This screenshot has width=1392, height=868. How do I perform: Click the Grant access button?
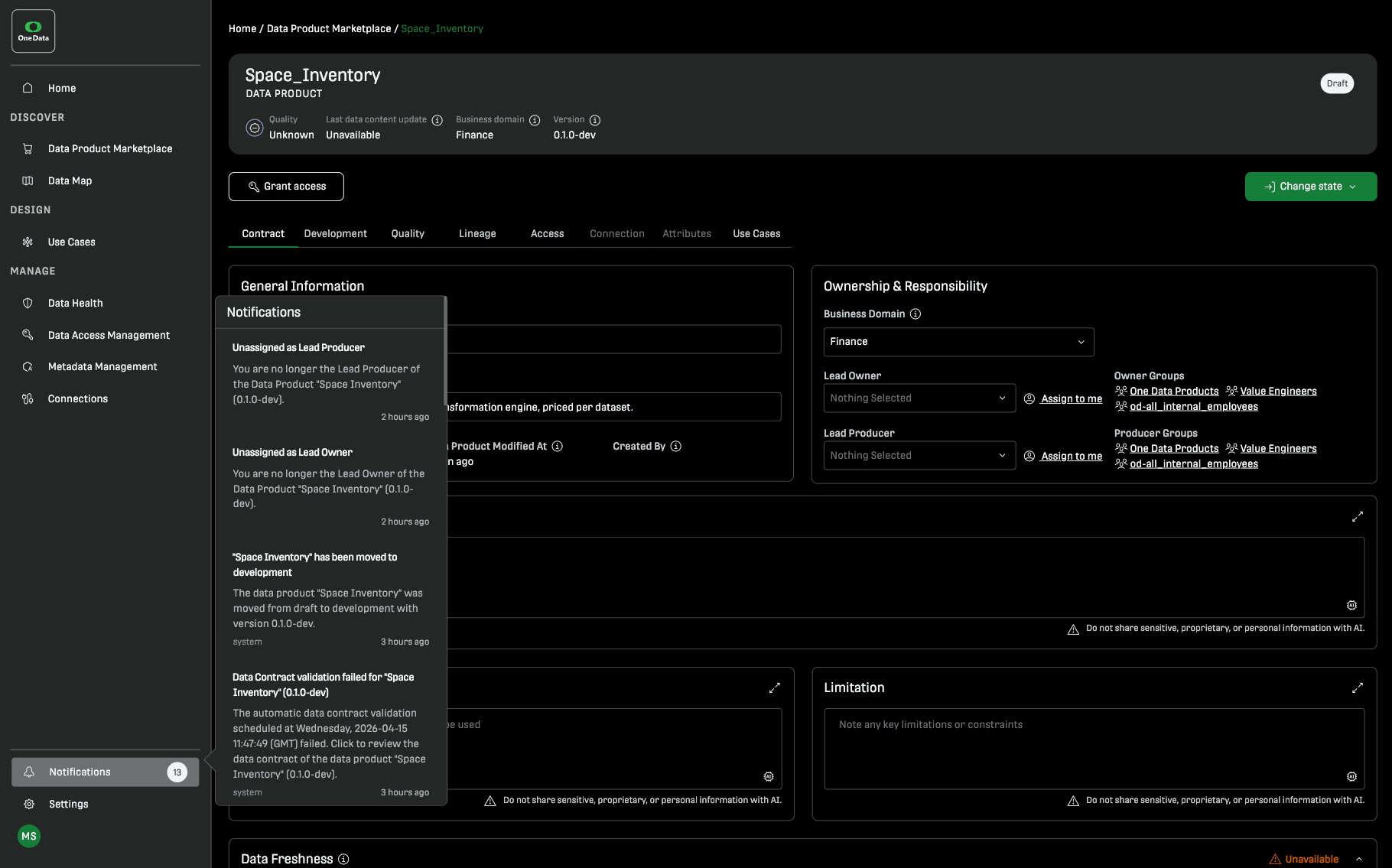coord(286,187)
